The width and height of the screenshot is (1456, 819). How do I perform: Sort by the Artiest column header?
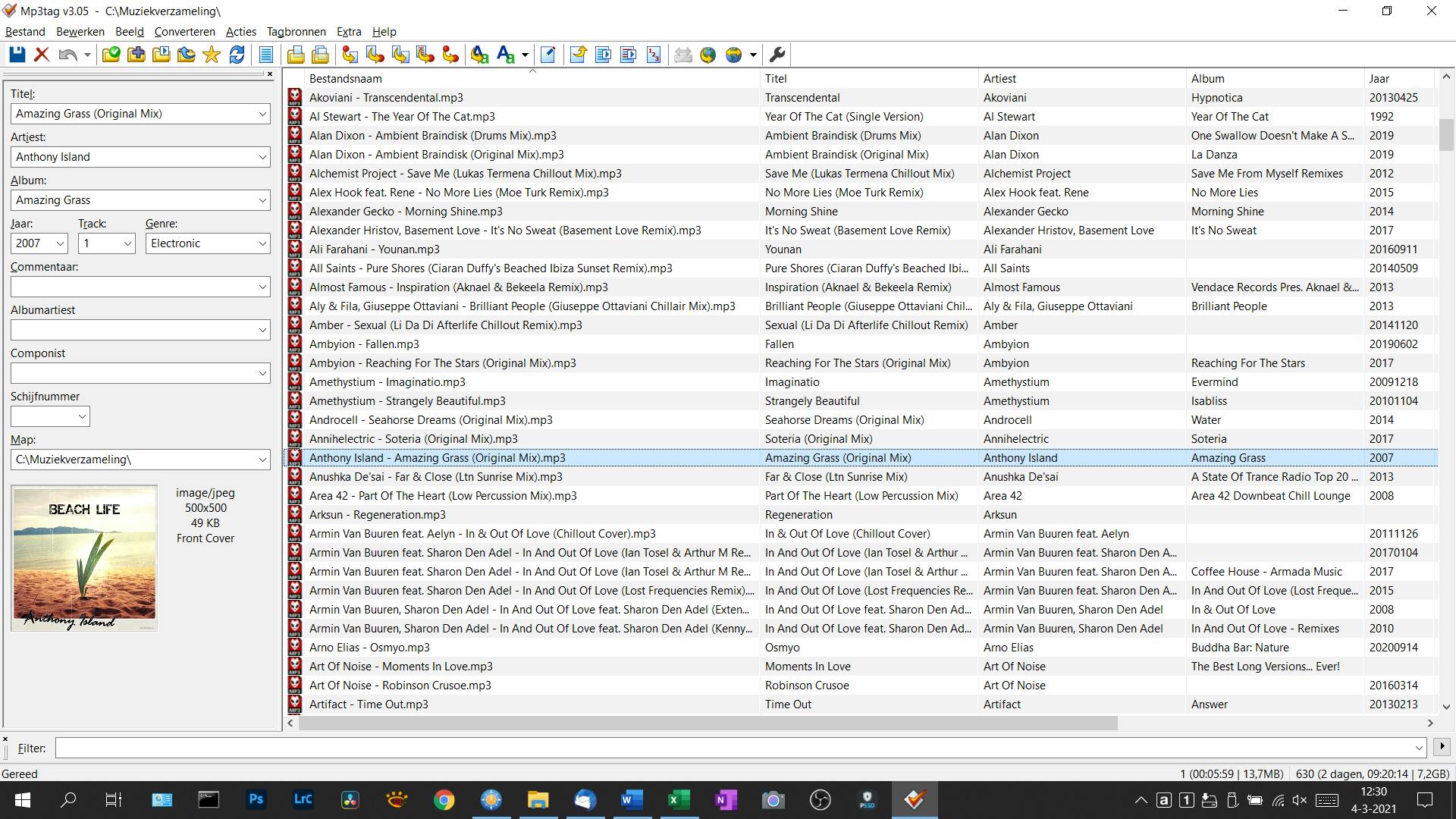coord(999,79)
